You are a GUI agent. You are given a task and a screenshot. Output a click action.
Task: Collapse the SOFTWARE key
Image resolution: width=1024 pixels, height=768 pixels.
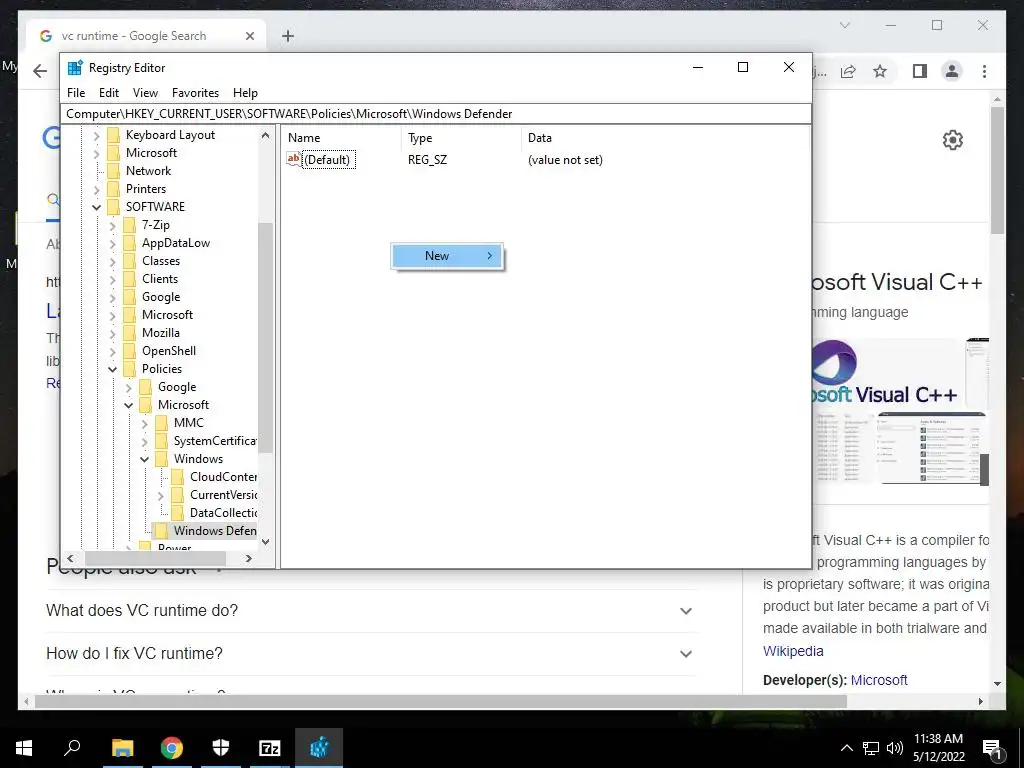pyautogui.click(x=97, y=207)
